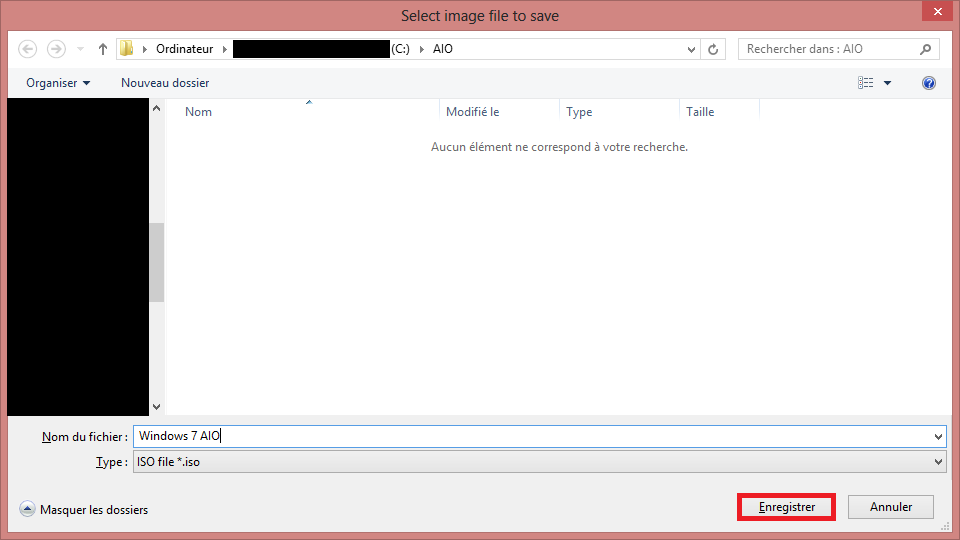Open the help question mark icon
This screenshot has height=540, width=960.
[x=929, y=83]
